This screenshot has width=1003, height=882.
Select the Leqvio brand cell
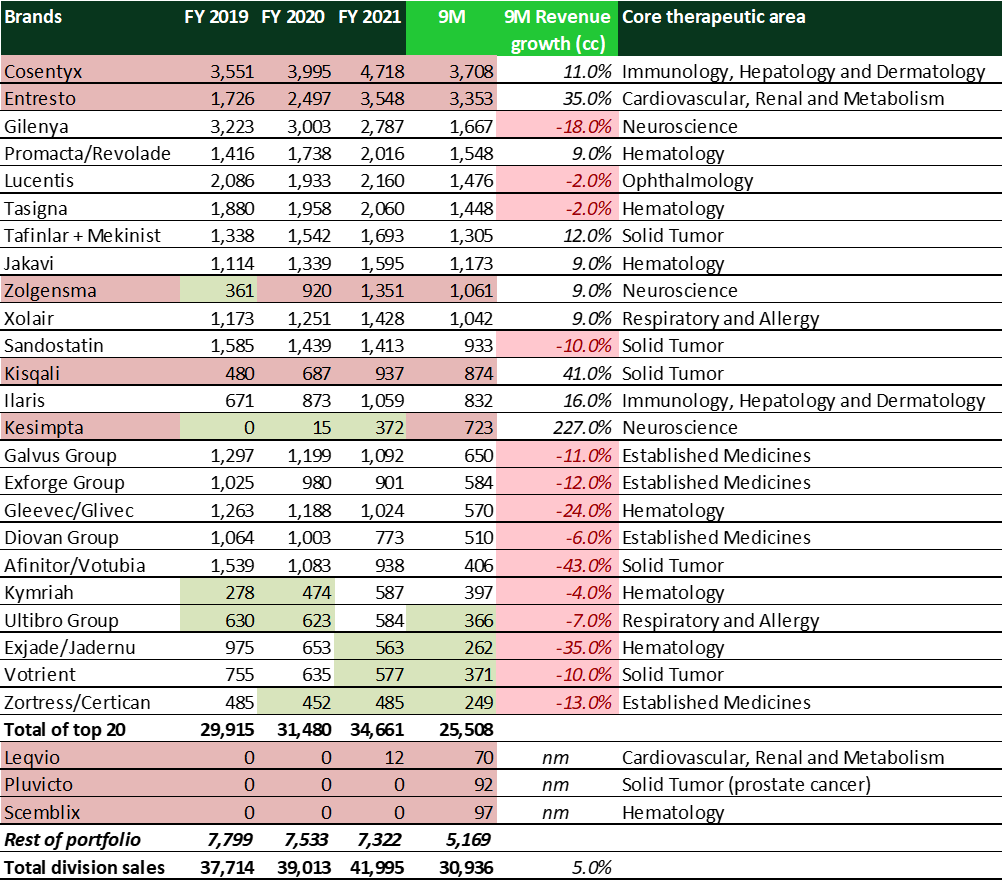30,757
